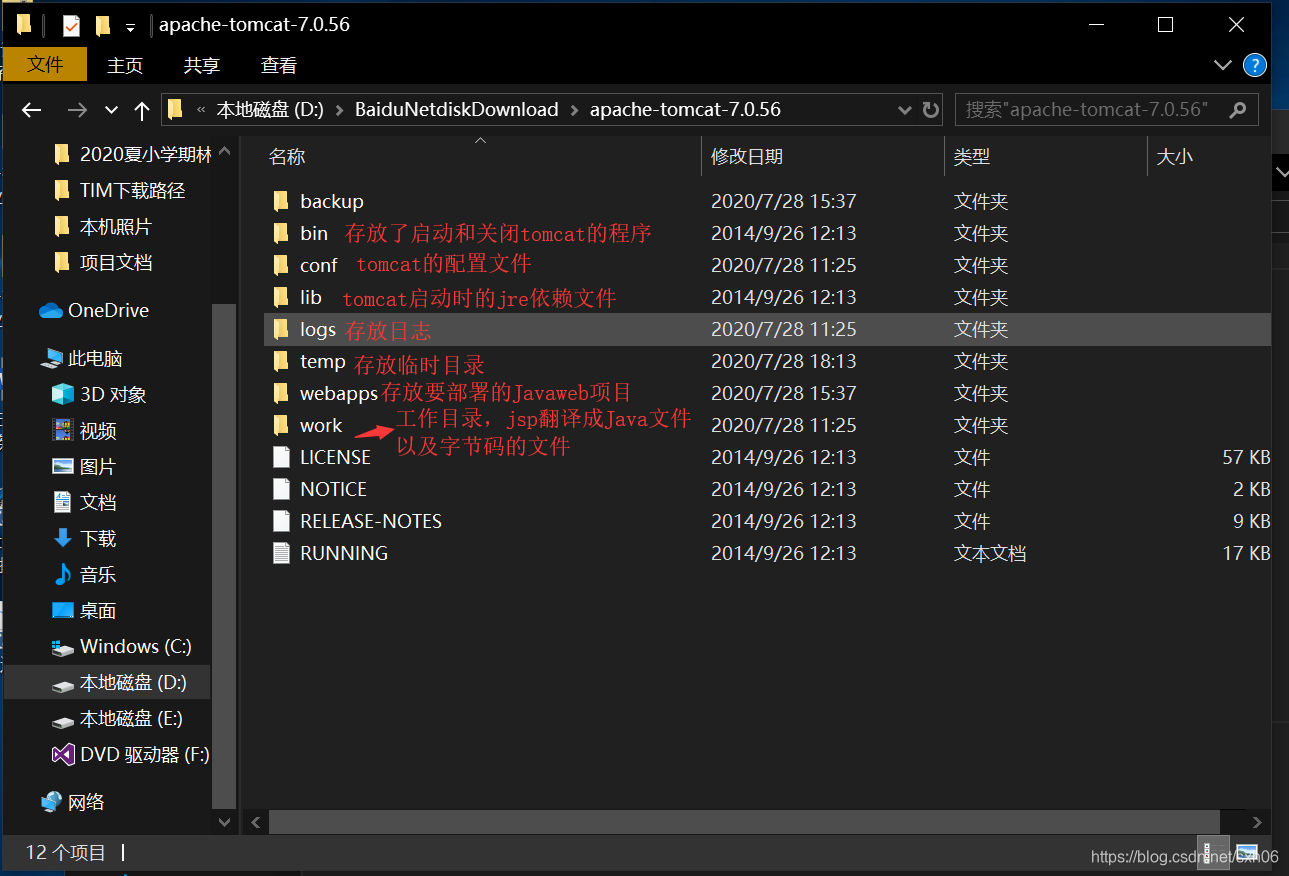Sort by the 类型 column header
This screenshot has height=876, width=1289.
coord(972,157)
